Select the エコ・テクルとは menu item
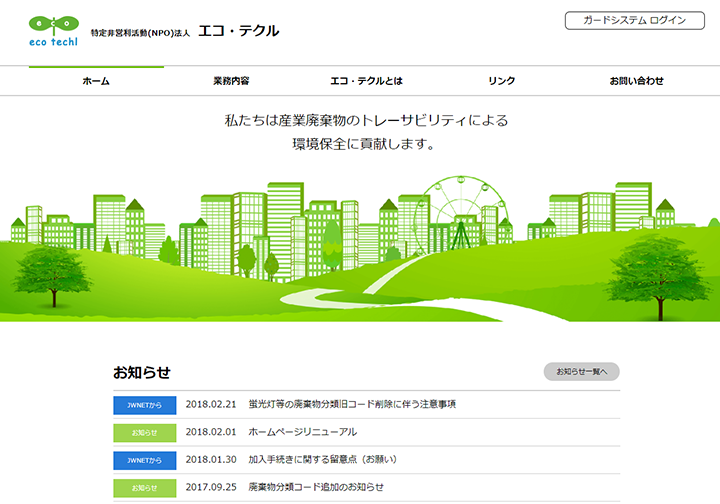The height and width of the screenshot is (504, 720). click(x=366, y=81)
